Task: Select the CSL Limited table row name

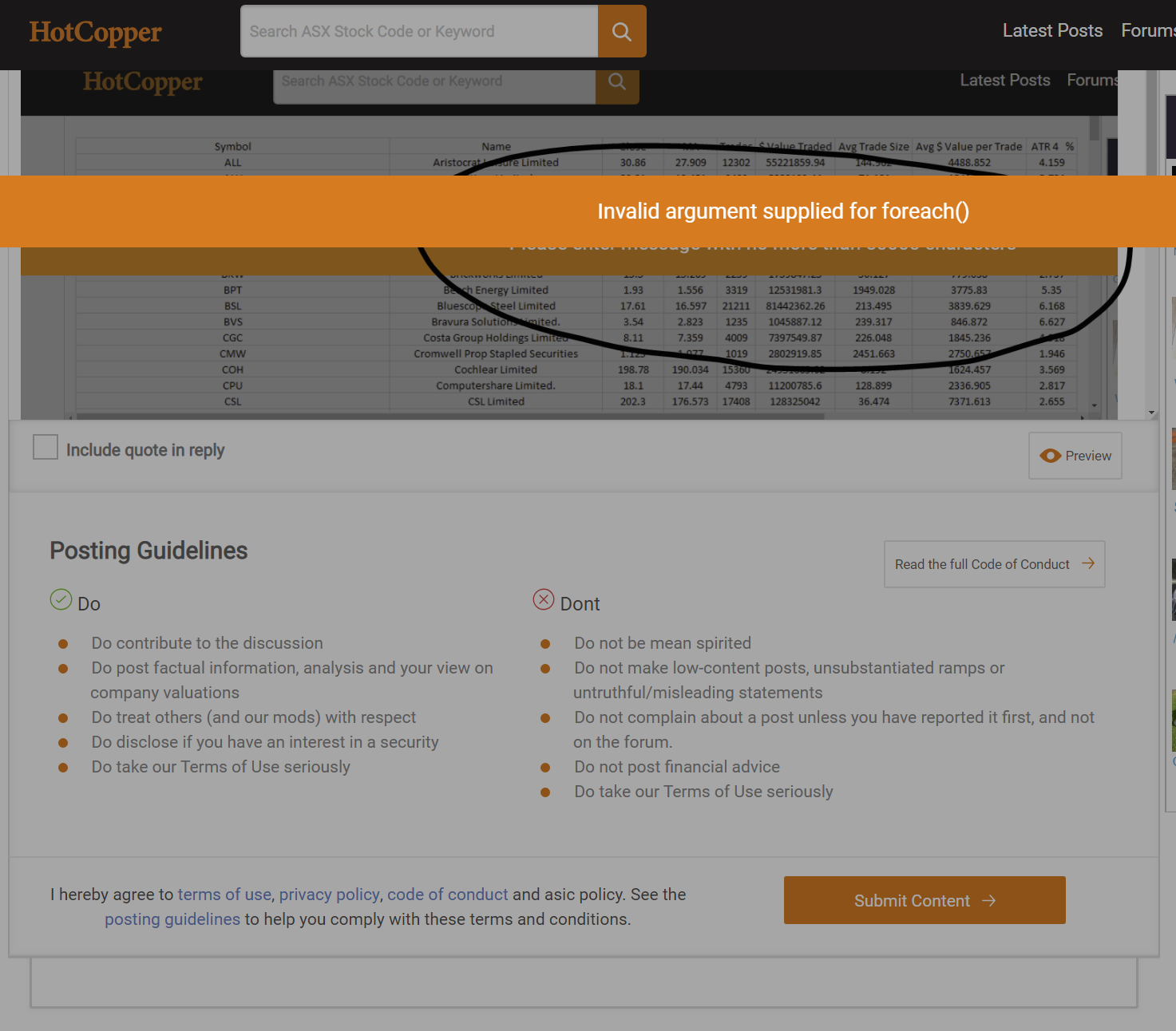Action: coord(496,401)
